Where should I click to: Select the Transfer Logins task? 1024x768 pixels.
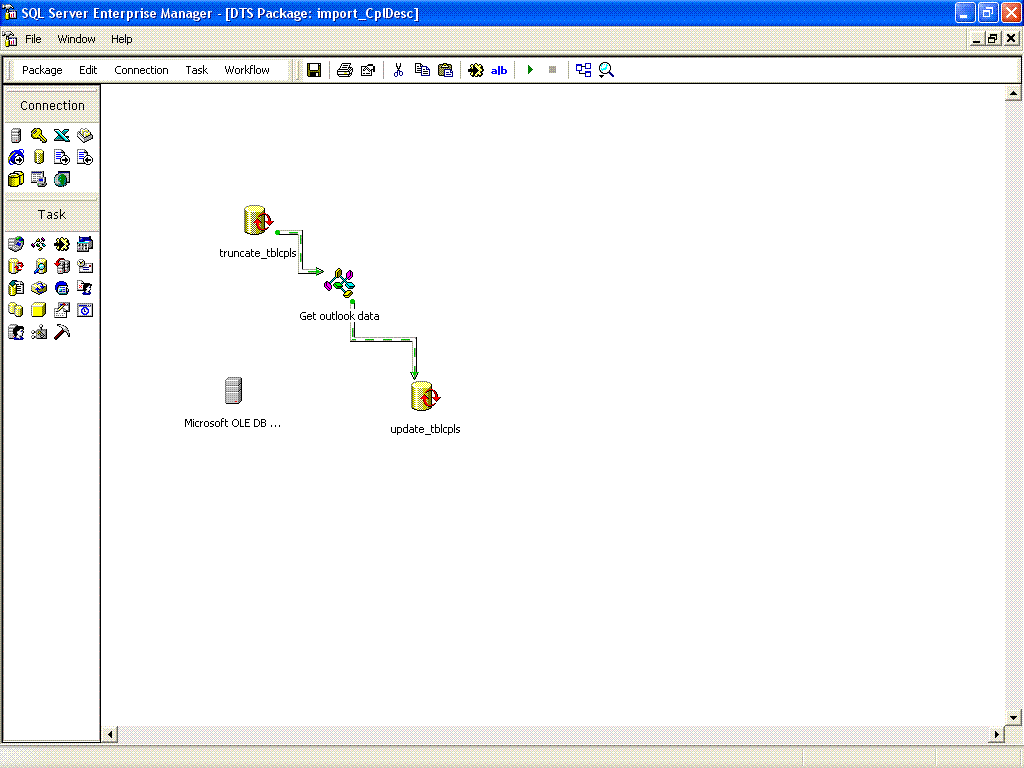16,332
